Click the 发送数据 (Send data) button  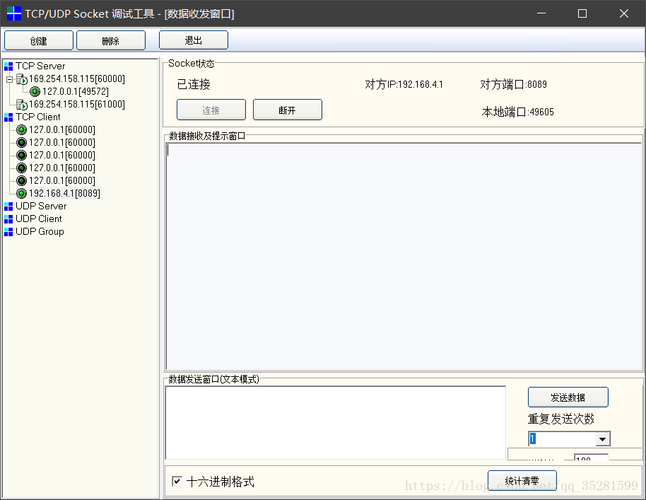[x=568, y=397]
